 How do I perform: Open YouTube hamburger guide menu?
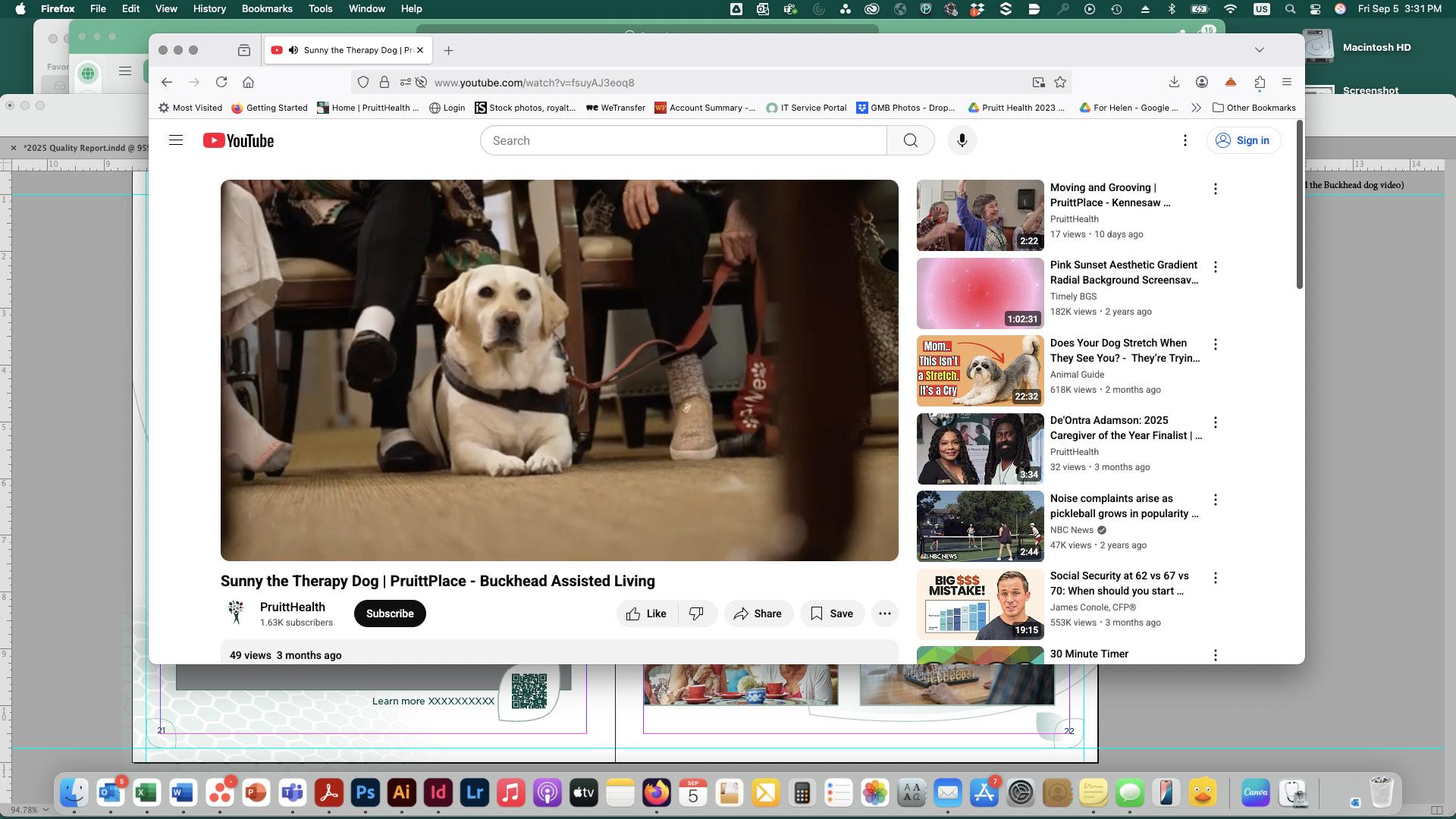[x=176, y=140]
